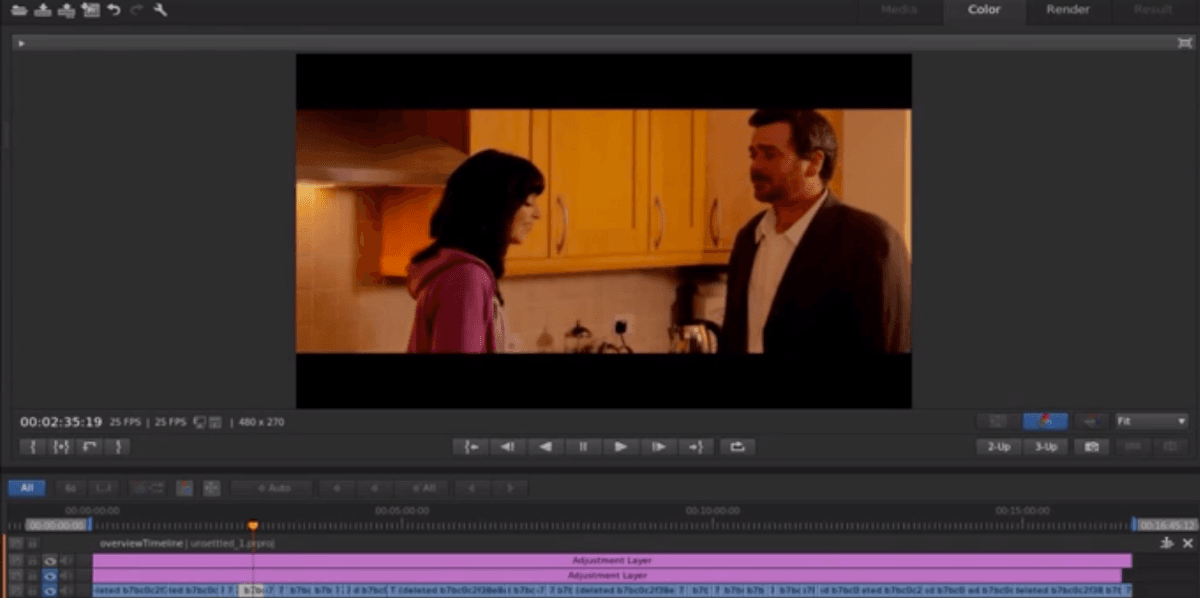Click overviewTimeline label text

click(141, 543)
